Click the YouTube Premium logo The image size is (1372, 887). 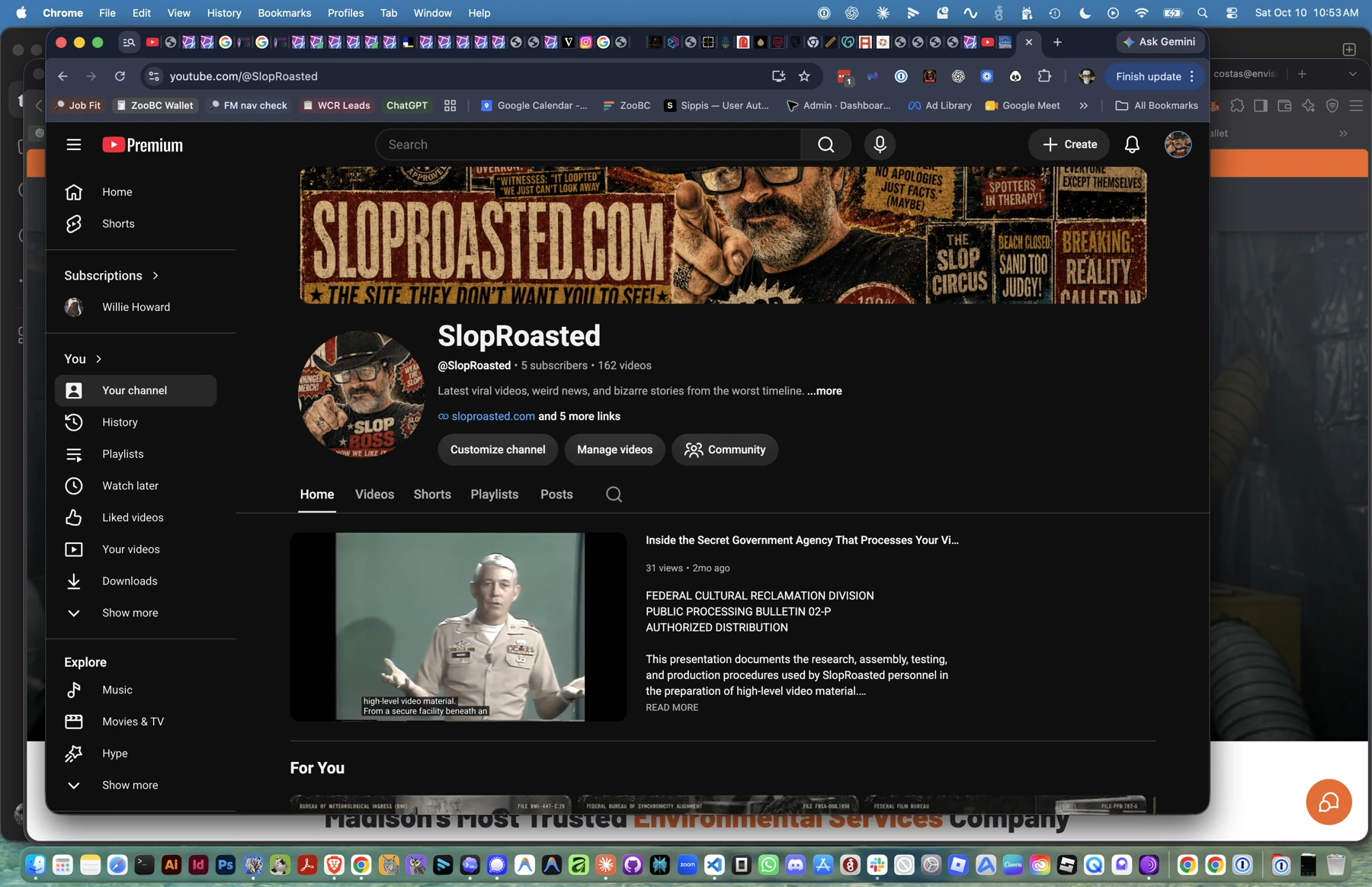pos(143,145)
